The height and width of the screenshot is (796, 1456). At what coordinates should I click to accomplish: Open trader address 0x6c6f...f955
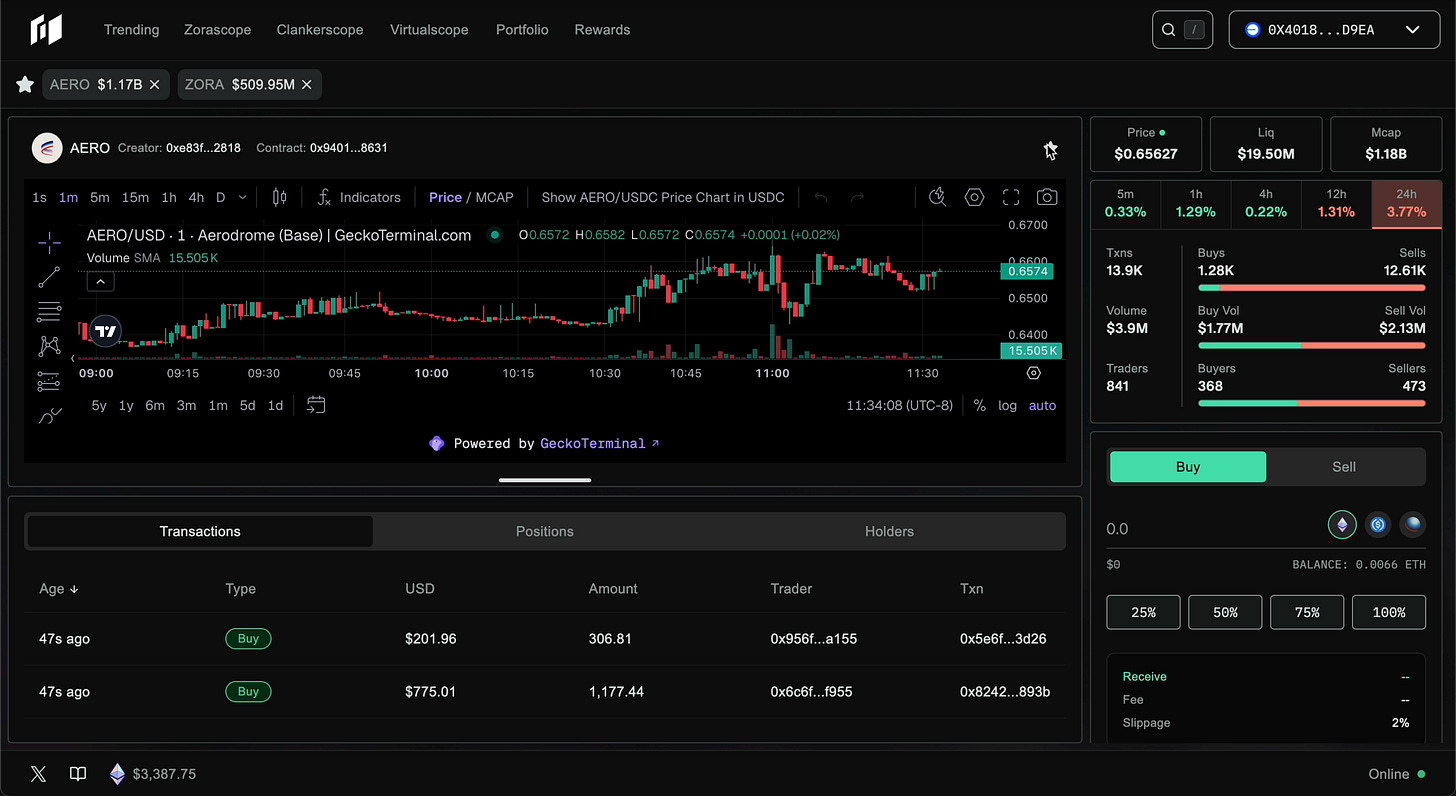point(812,691)
